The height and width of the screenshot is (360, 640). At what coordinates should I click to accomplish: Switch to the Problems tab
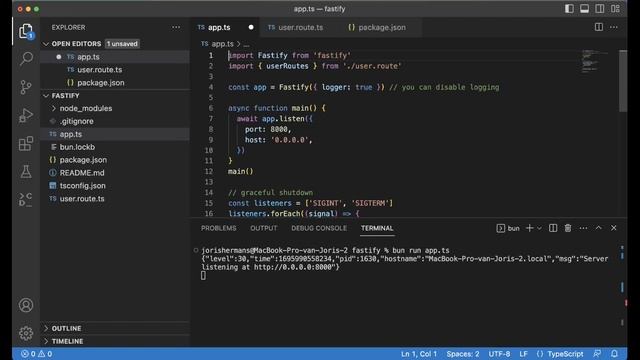tap(218, 228)
